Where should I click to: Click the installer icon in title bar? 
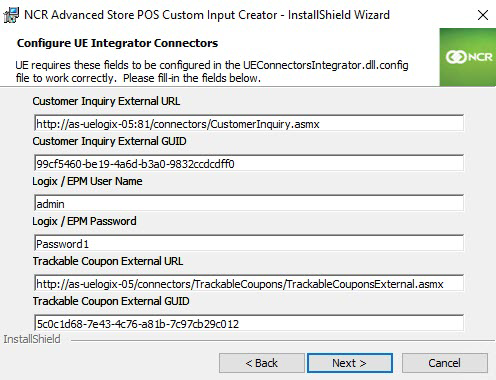click(11, 15)
